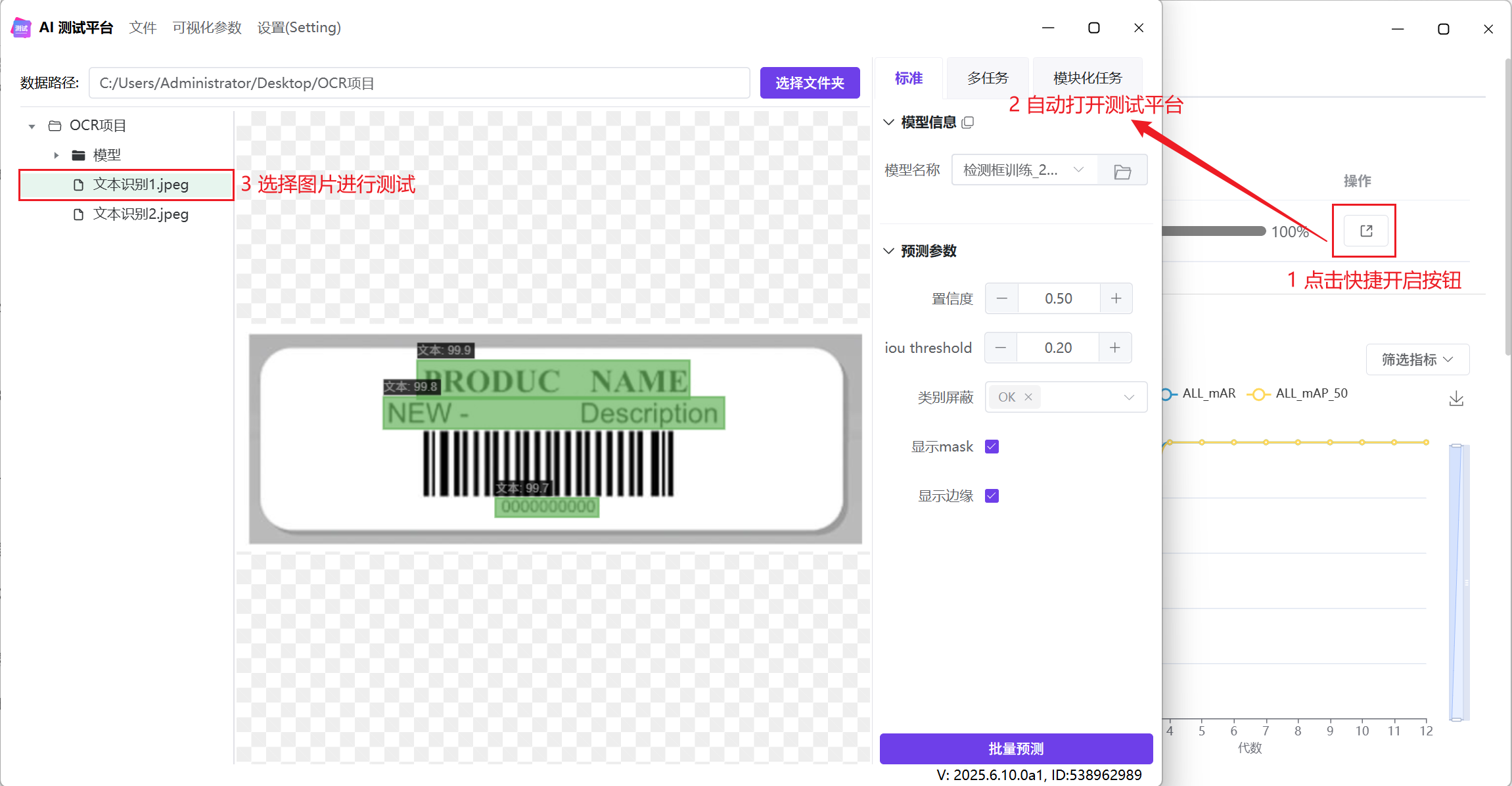Collapse the 预测参数 section
Viewport: 1512px width, 786px height.
click(x=888, y=251)
